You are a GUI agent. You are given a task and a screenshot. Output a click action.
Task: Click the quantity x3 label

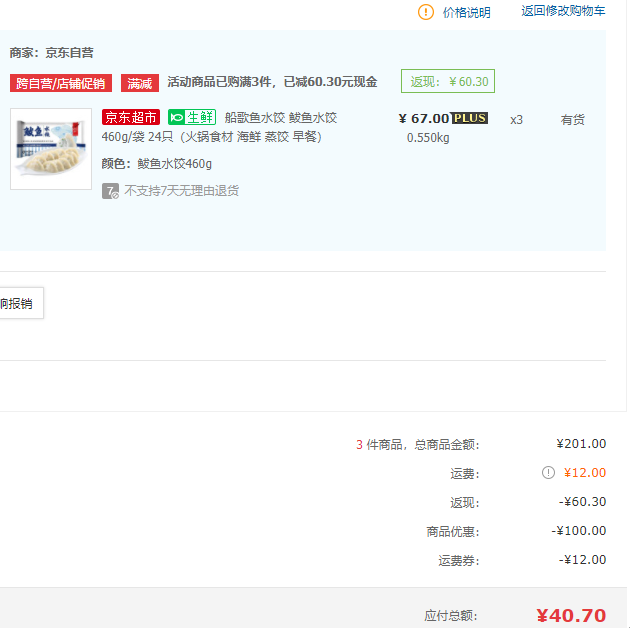click(516, 120)
